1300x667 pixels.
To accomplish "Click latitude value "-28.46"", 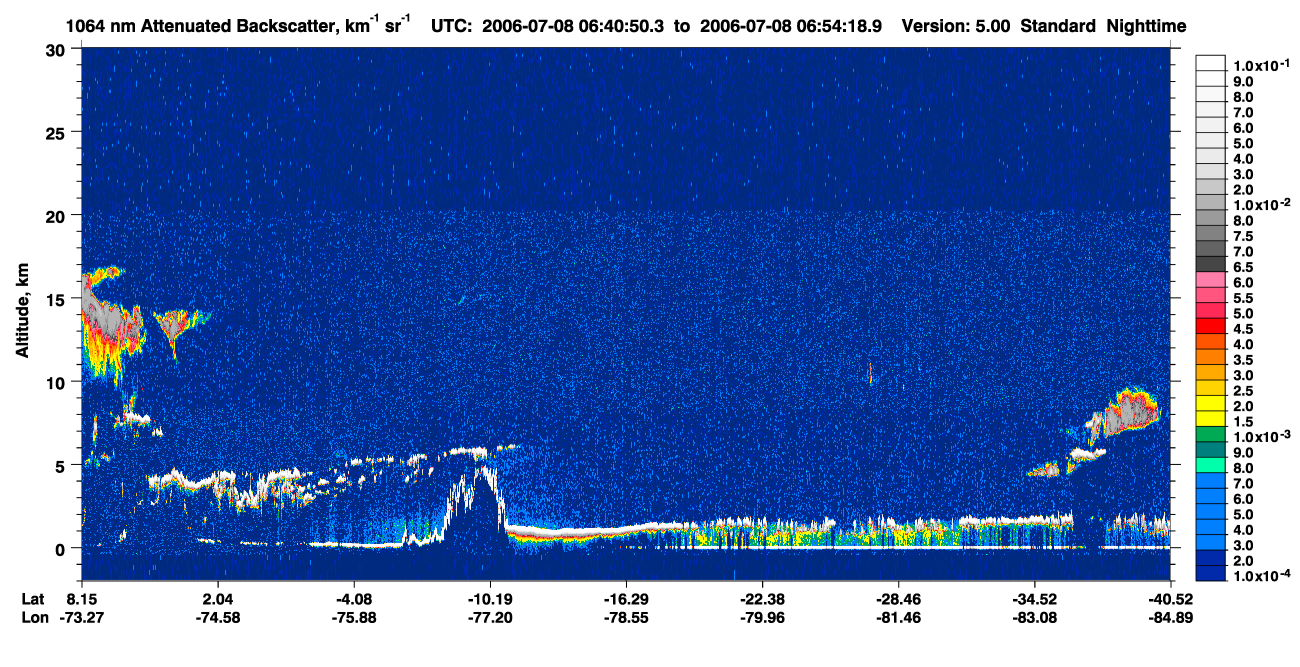I will click(x=898, y=599).
